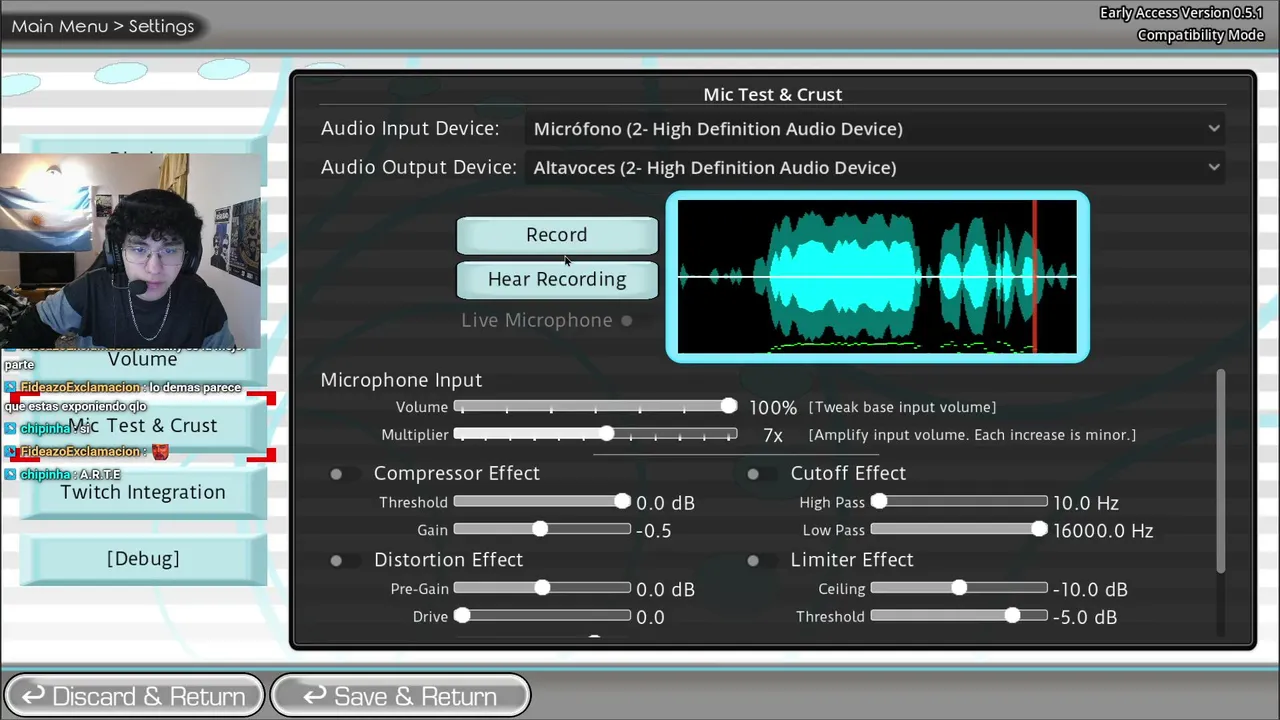This screenshot has width=1280, height=720.
Task: Click the 7x multiplier value
Action: click(773, 436)
